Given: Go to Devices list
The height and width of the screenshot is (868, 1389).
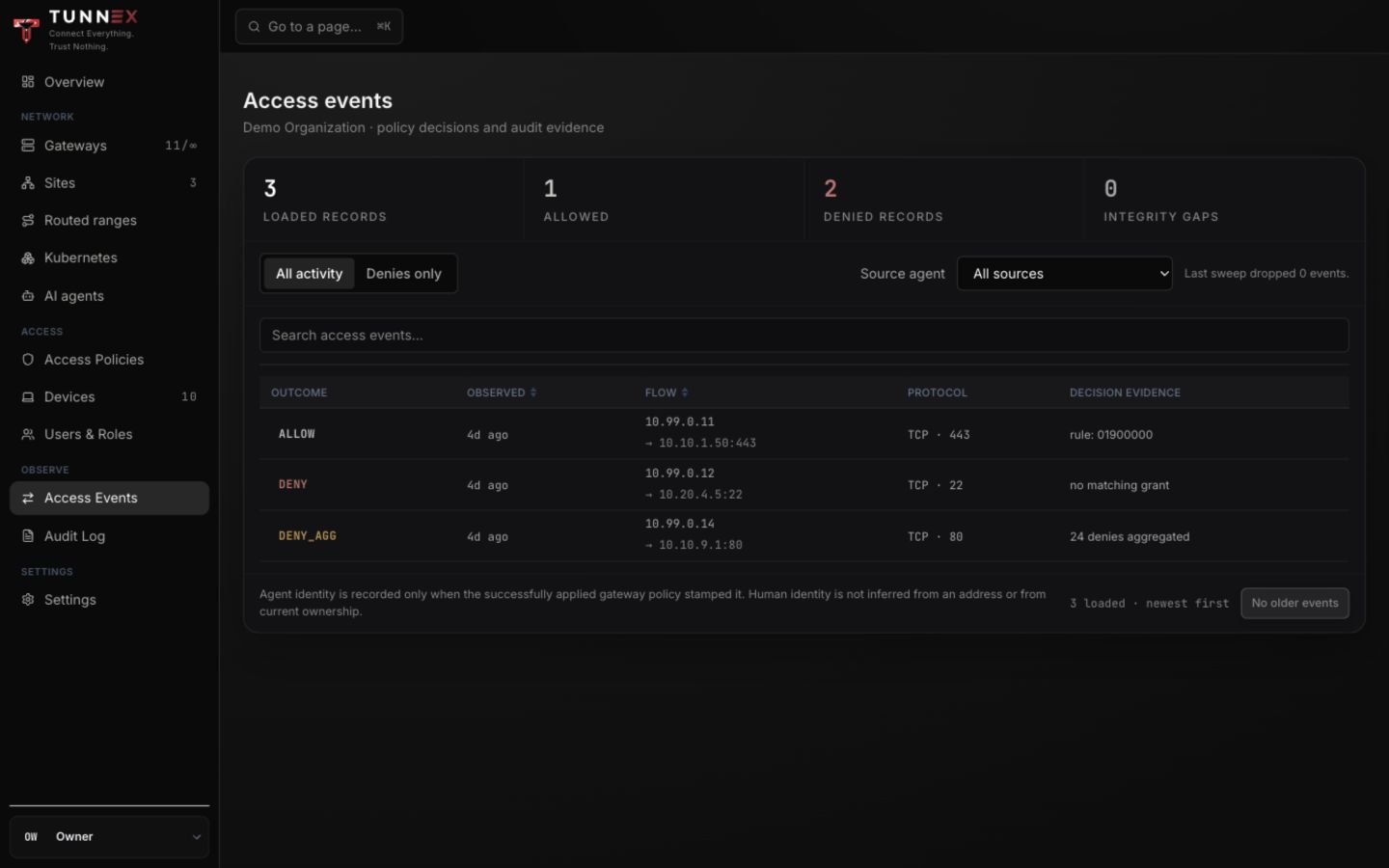Looking at the screenshot, I should 109,397.
